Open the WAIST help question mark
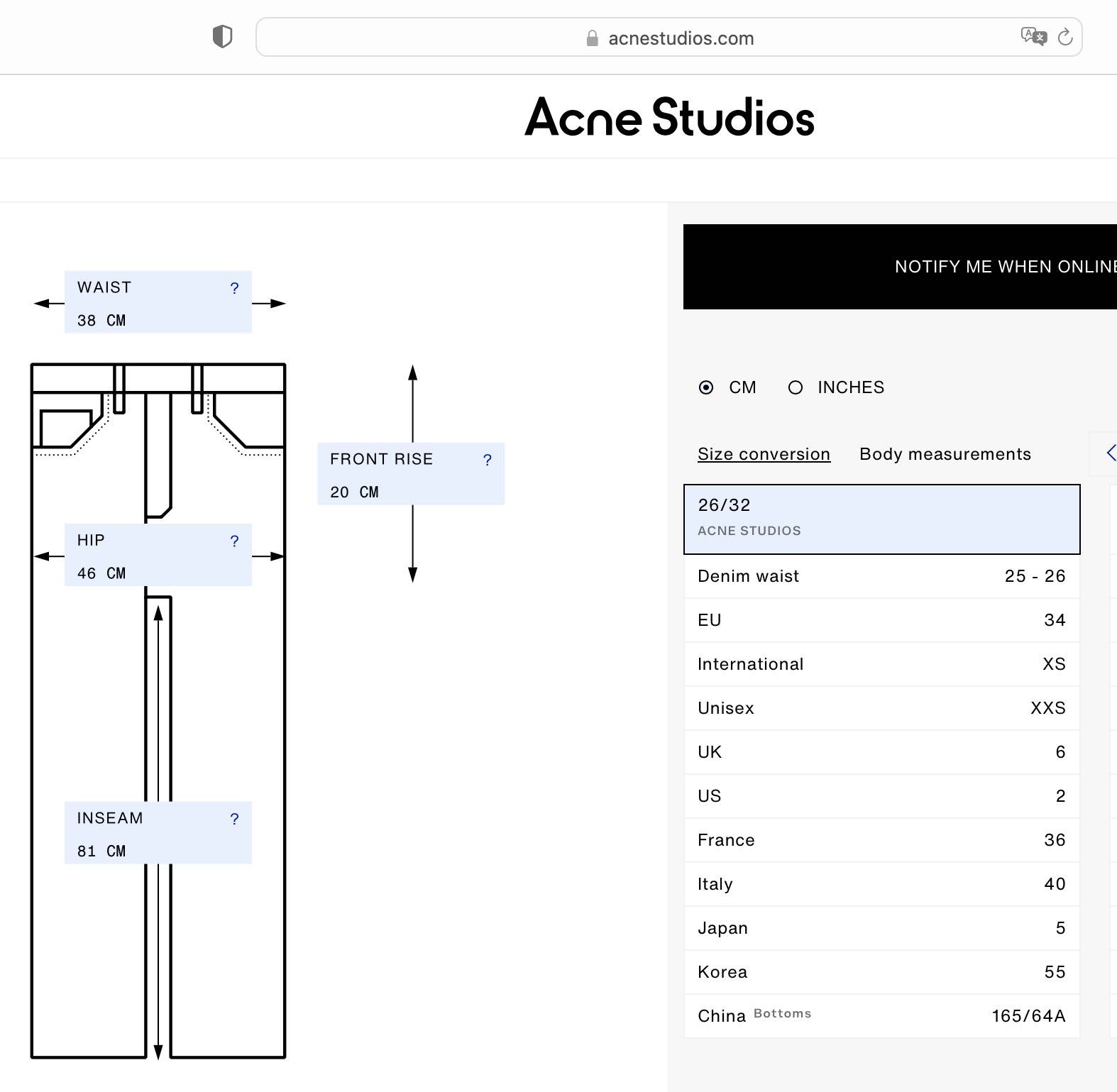The width and height of the screenshot is (1117, 1092). [234, 288]
